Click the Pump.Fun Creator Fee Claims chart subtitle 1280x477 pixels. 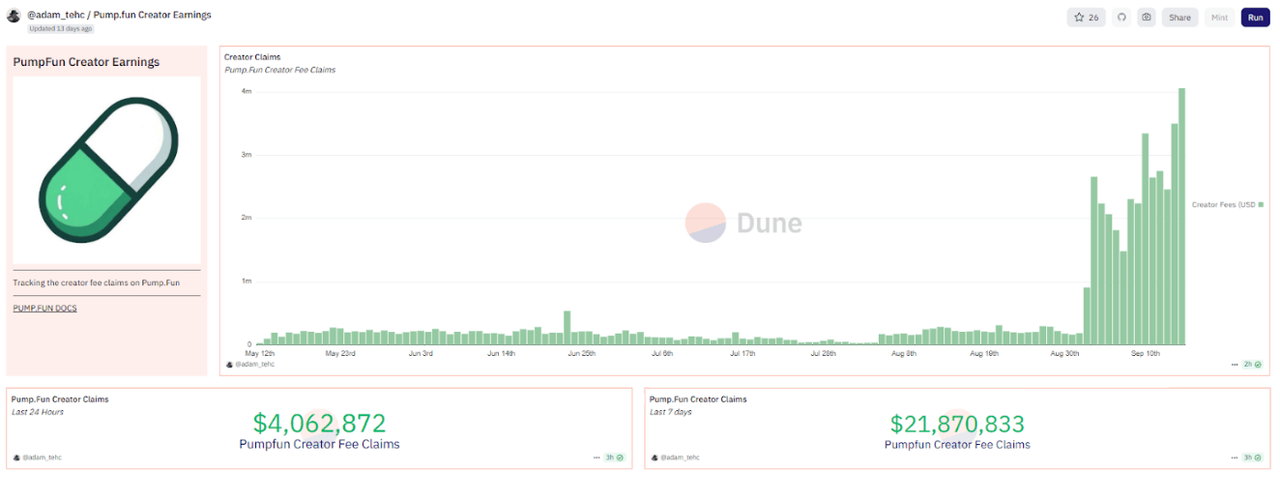click(x=280, y=70)
